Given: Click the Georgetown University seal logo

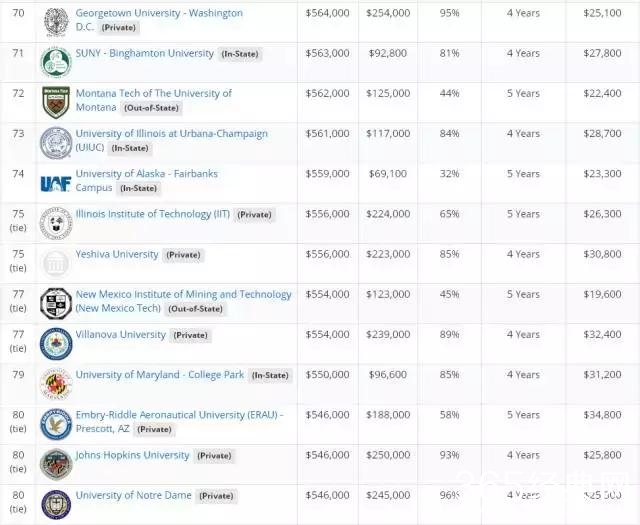Looking at the screenshot, I should click(x=55, y=21).
